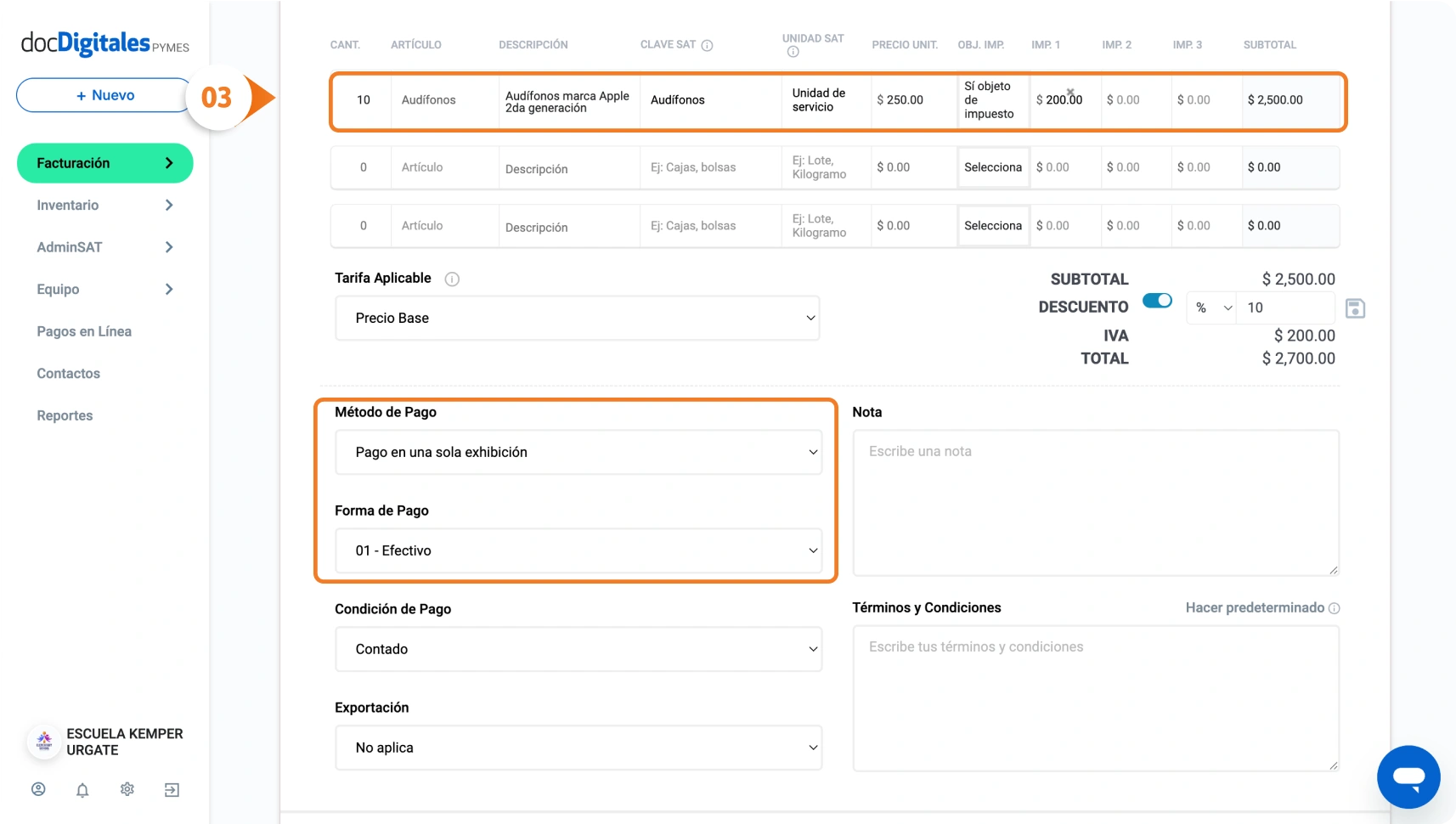
Task: Toggle the Descuento switch
Action: click(x=1157, y=301)
